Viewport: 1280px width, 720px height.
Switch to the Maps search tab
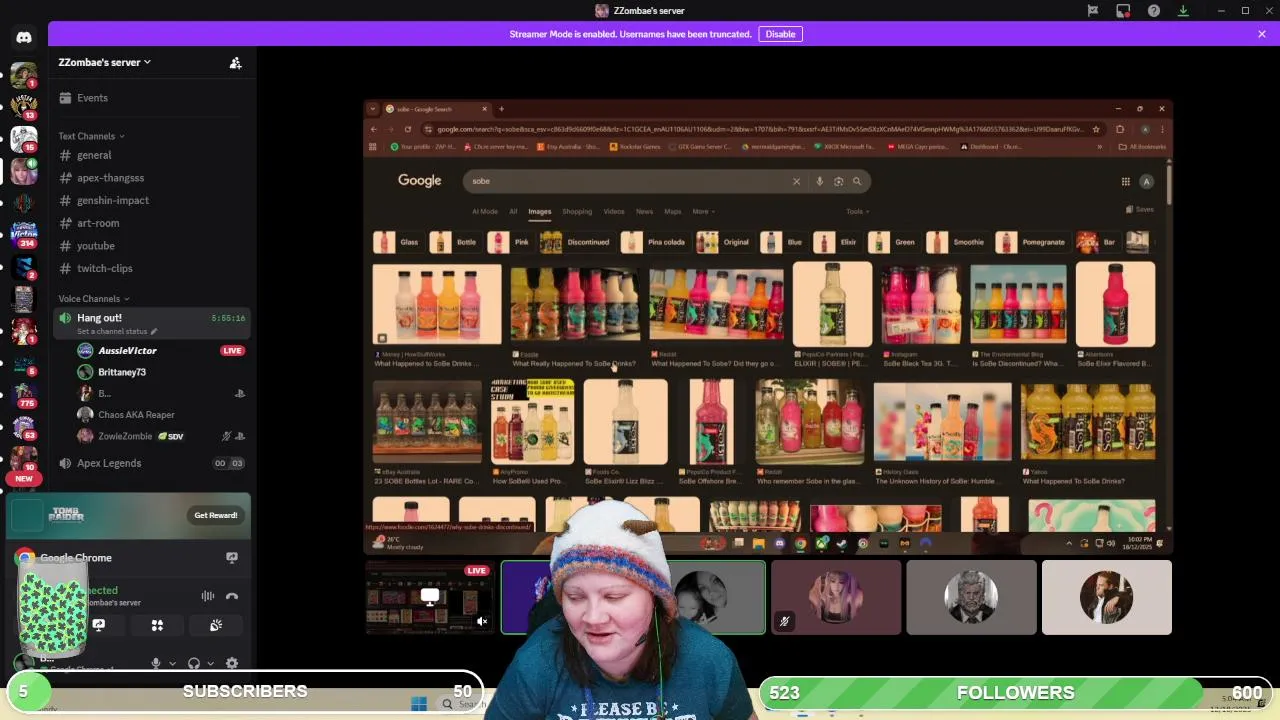click(673, 211)
